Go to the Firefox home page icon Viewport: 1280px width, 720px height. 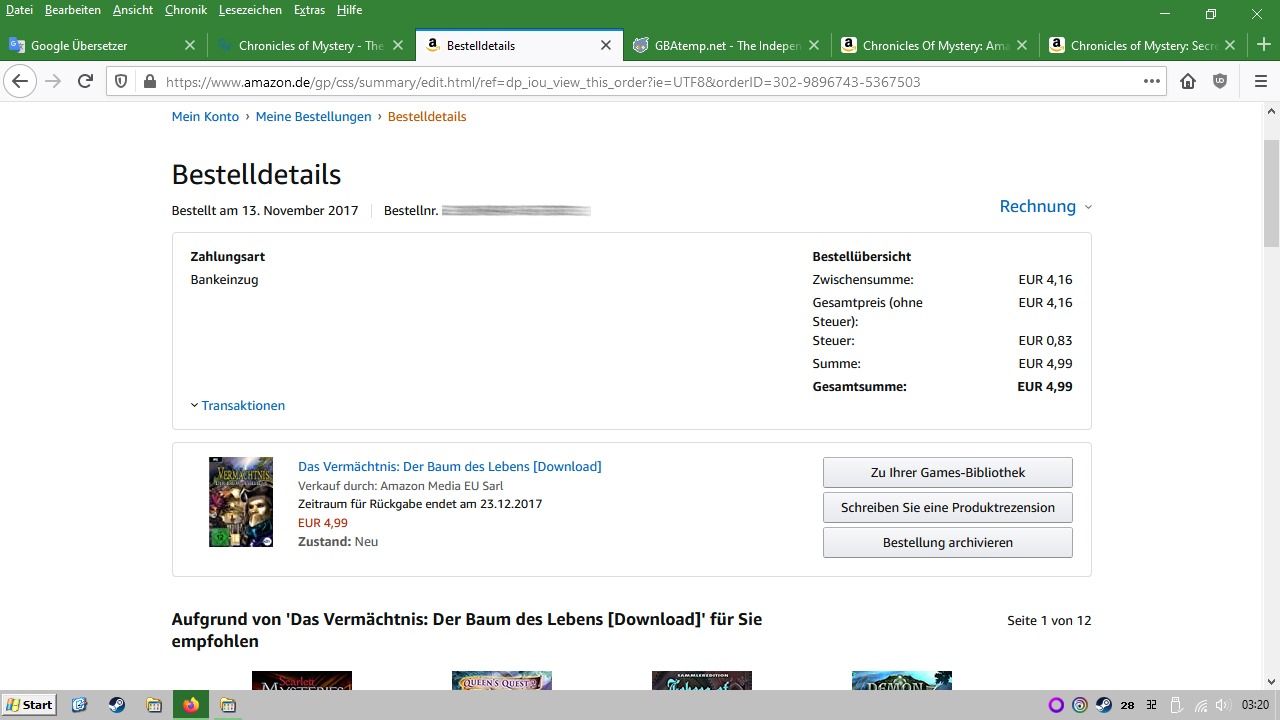click(x=1188, y=81)
